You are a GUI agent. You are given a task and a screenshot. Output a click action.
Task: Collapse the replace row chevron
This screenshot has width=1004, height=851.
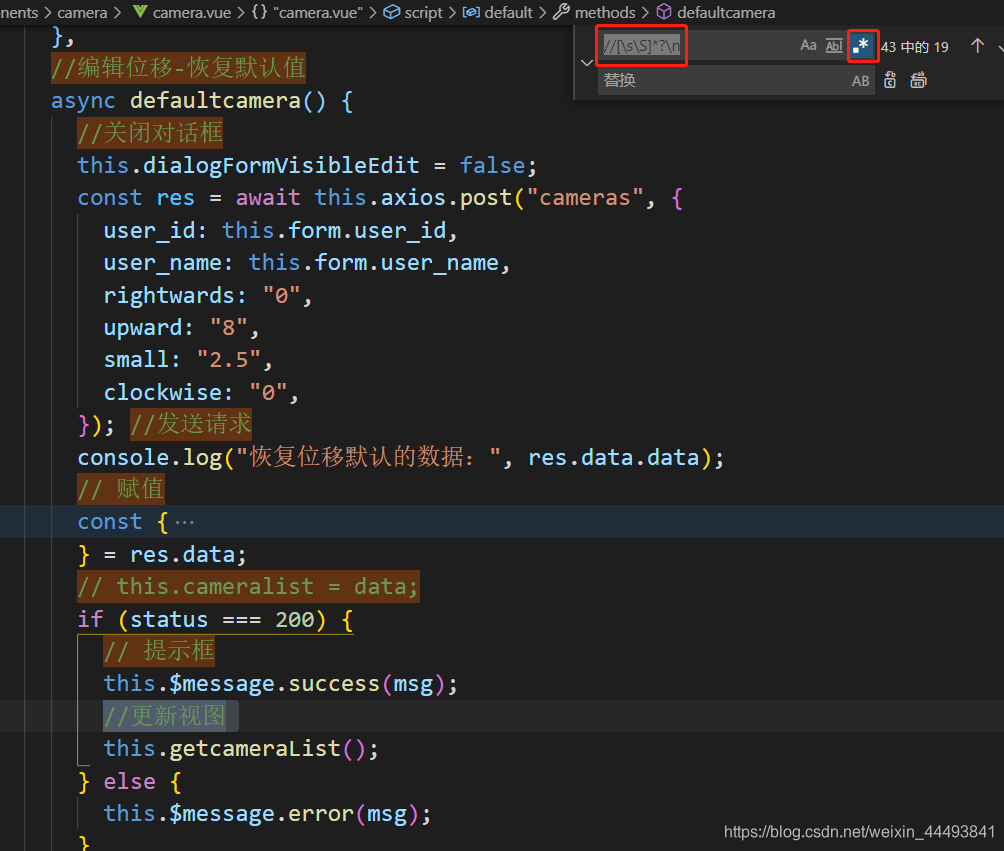click(586, 63)
